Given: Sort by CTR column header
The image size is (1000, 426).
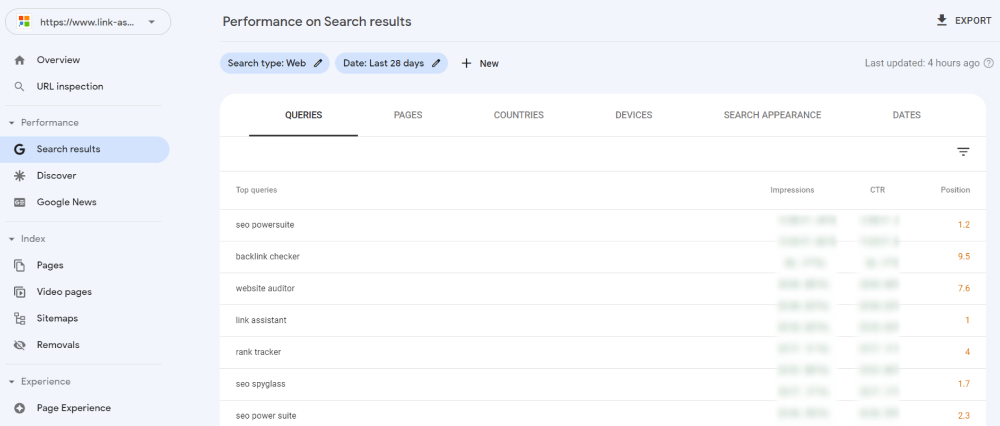Looking at the screenshot, I should [877, 190].
